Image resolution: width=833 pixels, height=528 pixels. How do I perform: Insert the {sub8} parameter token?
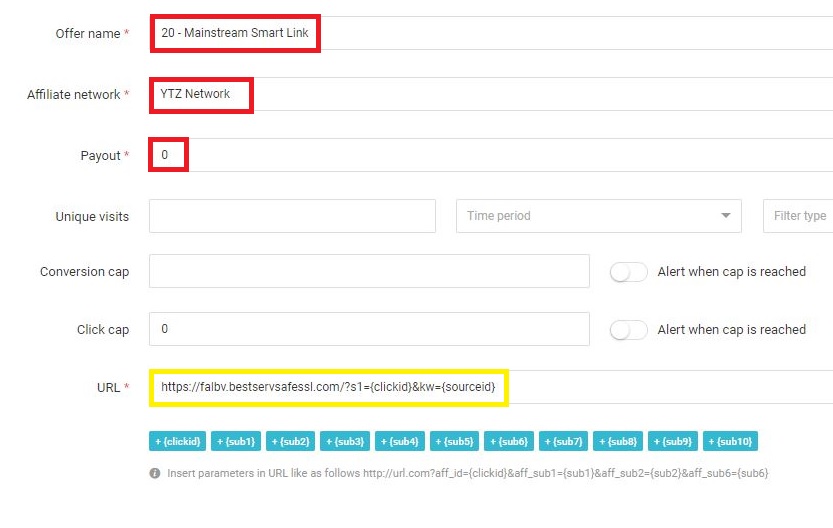617,441
